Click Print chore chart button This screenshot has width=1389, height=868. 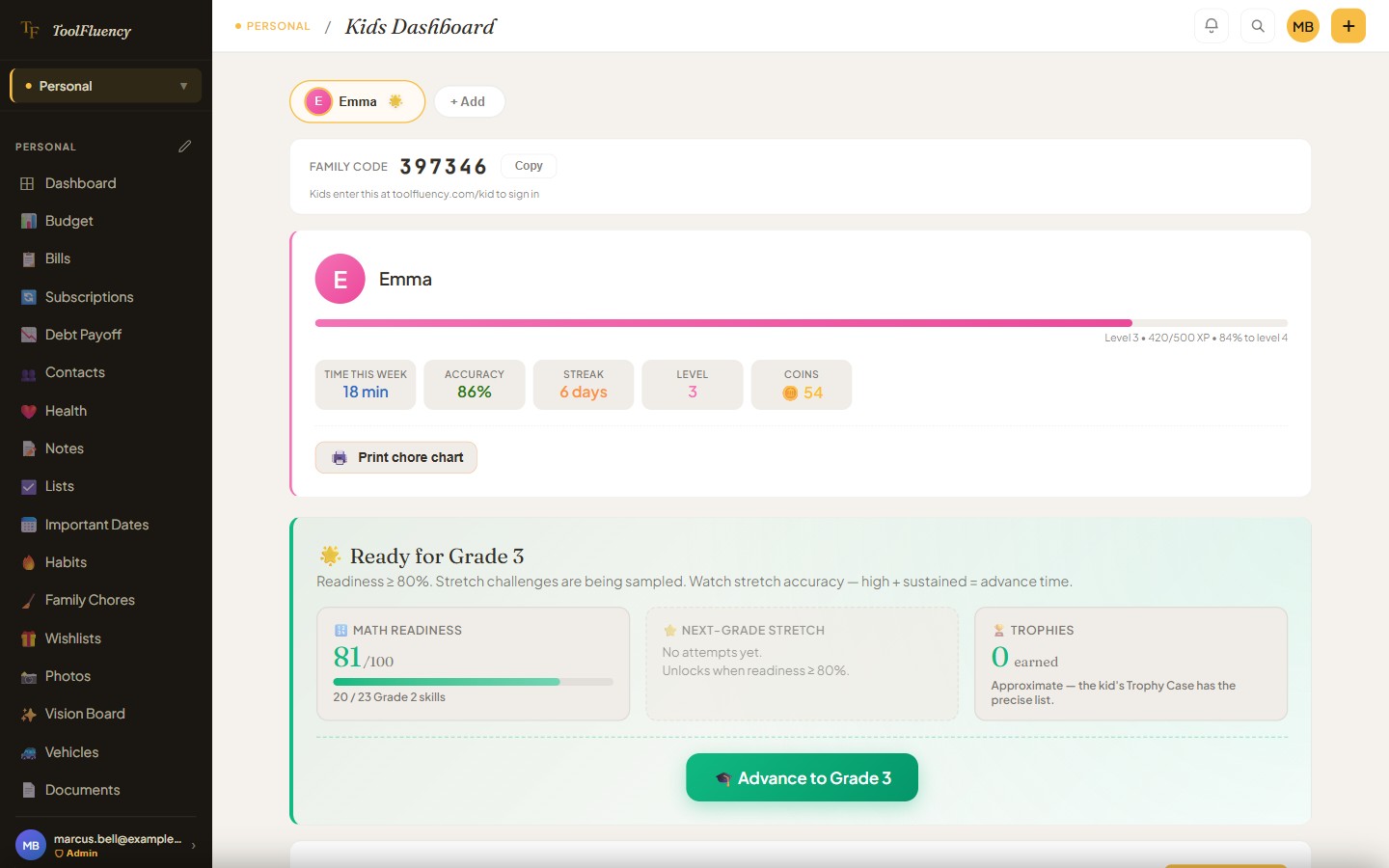(396, 457)
